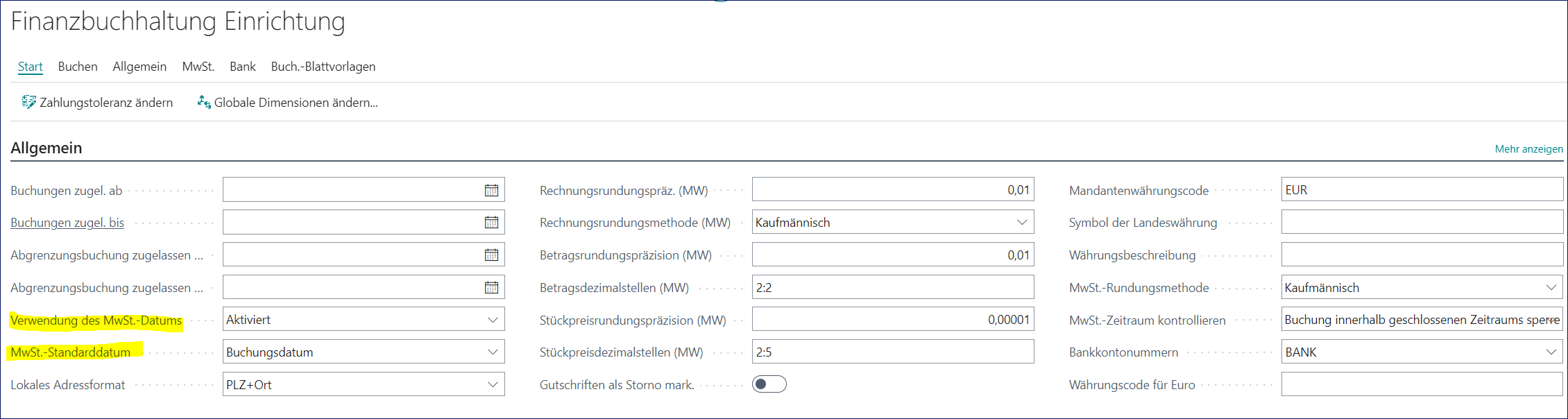Expand Verwendung des MwSt.-Datums dropdown

[x=493, y=320]
